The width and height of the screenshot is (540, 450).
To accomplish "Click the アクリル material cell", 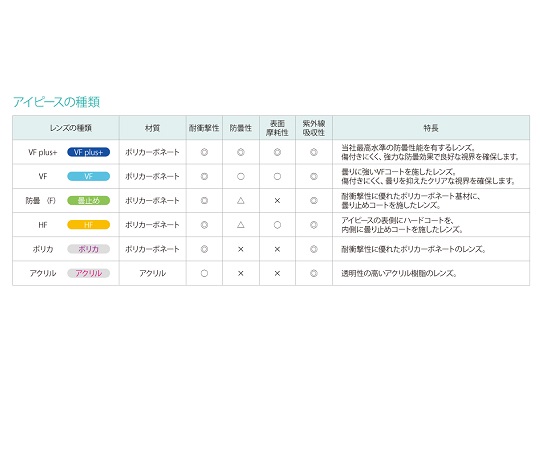I will (153, 273).
